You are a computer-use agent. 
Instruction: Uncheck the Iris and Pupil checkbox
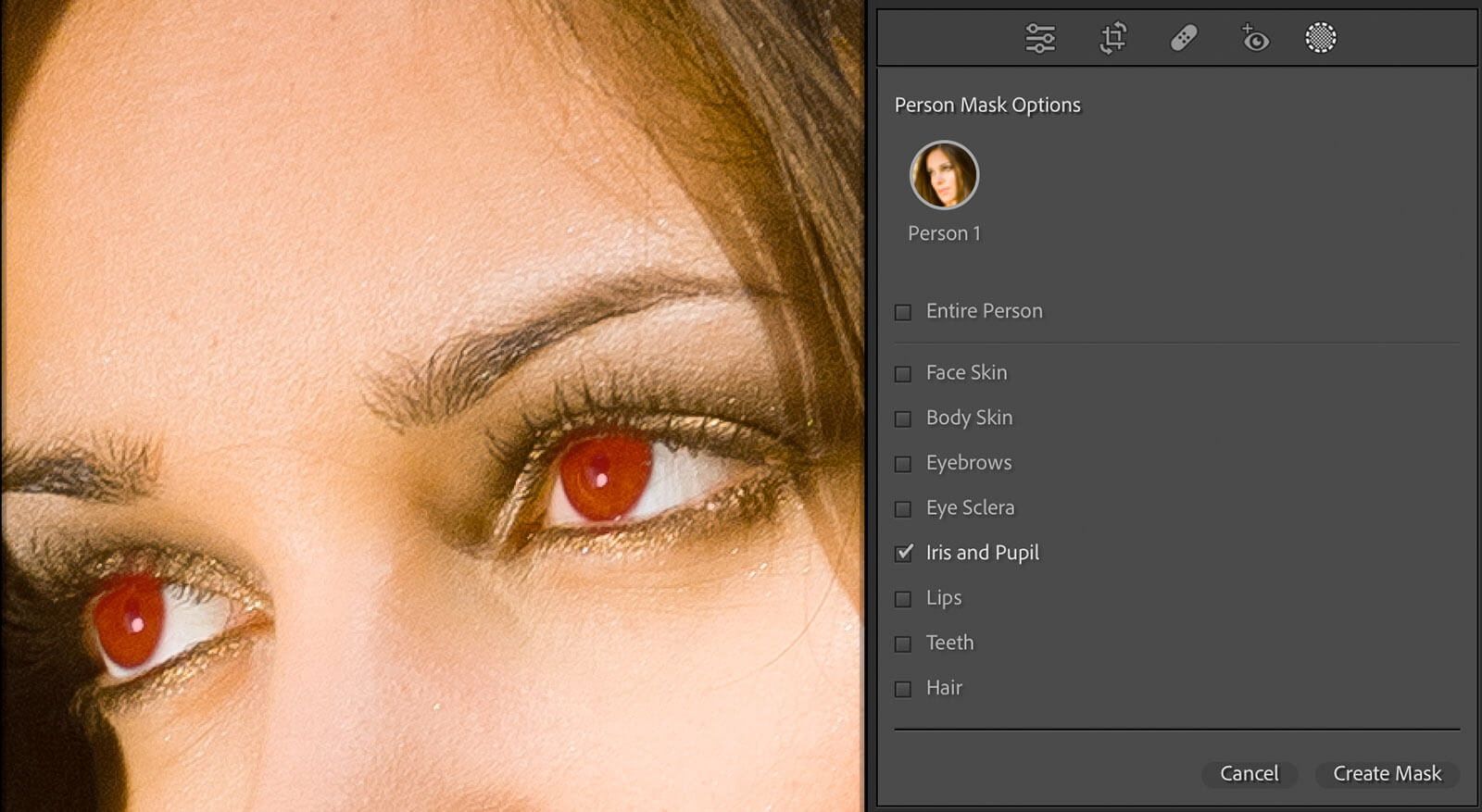(x=904, y=553)
